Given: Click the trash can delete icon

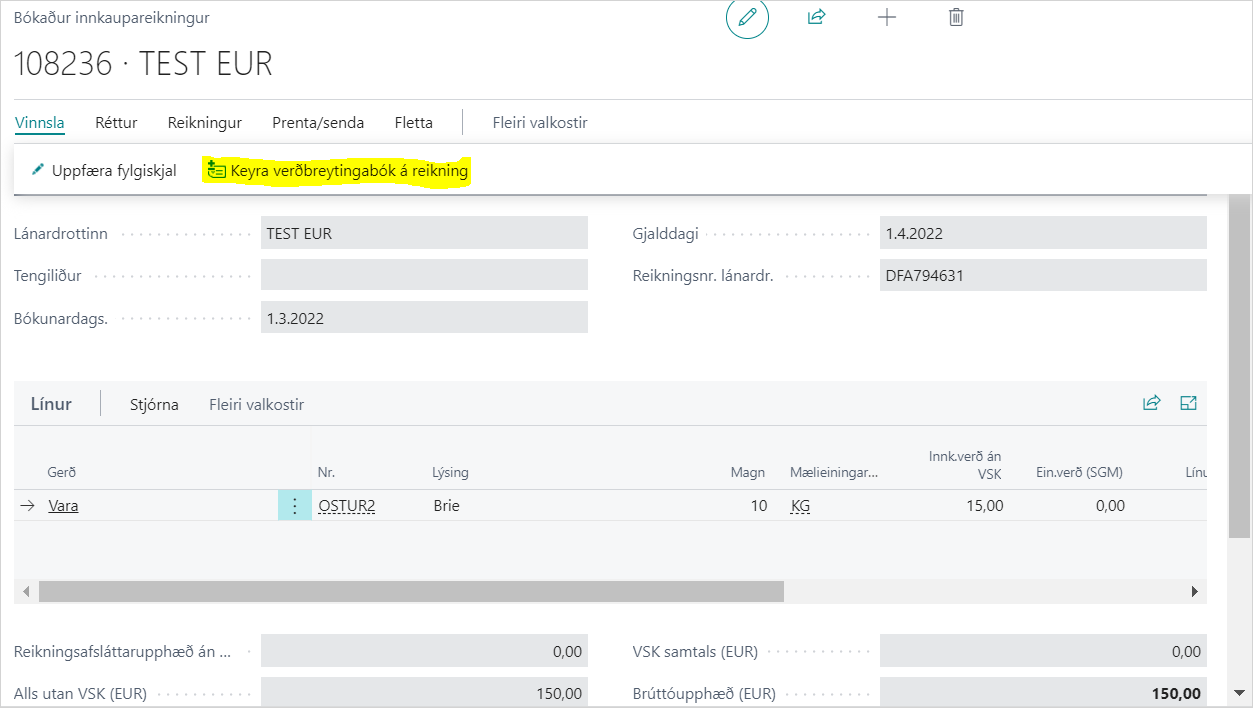Looking at the screenshot, I should pyautogui.click(x=956, y=17).
